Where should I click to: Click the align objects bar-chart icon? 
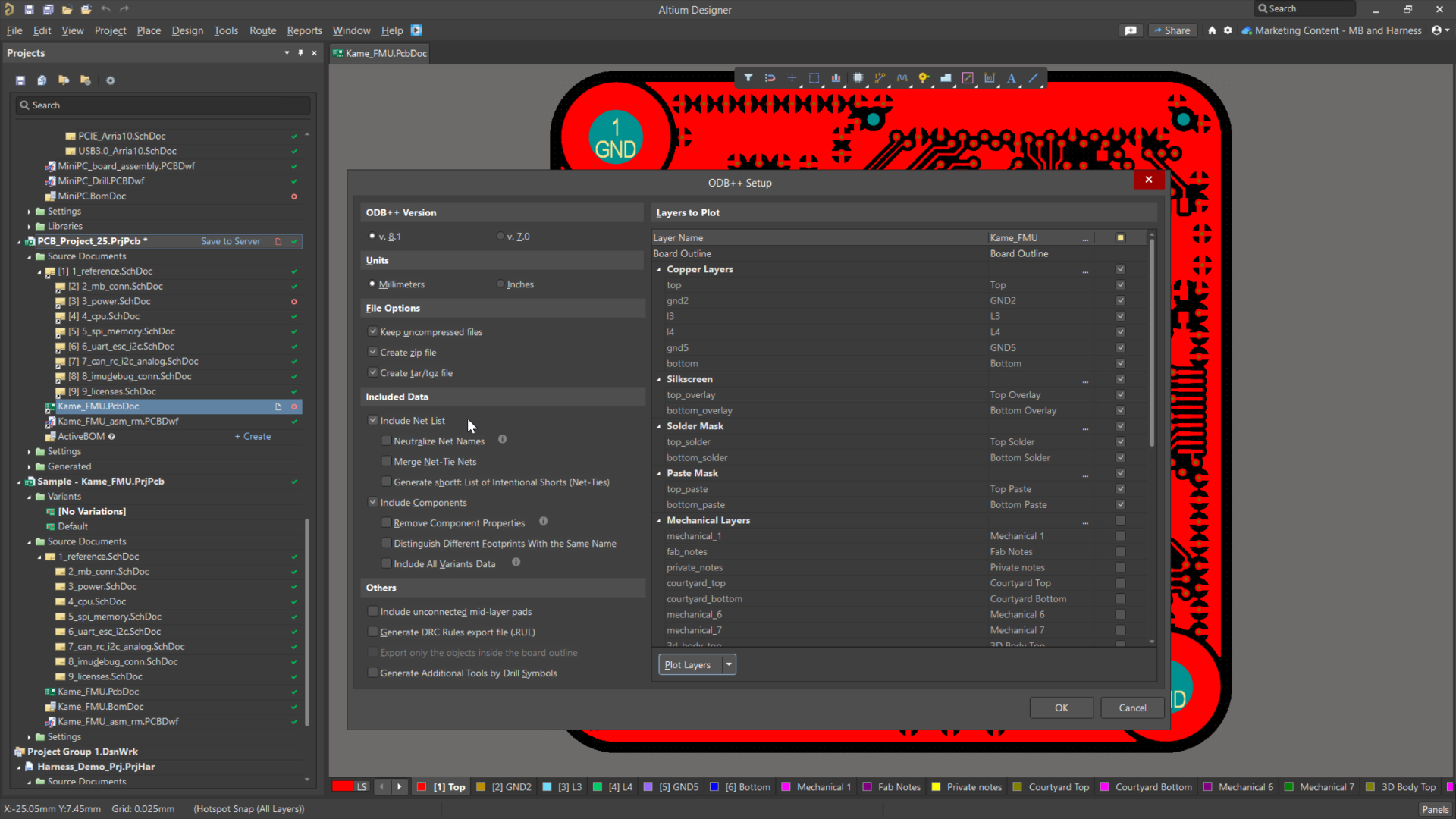click(x=836, y=78)
